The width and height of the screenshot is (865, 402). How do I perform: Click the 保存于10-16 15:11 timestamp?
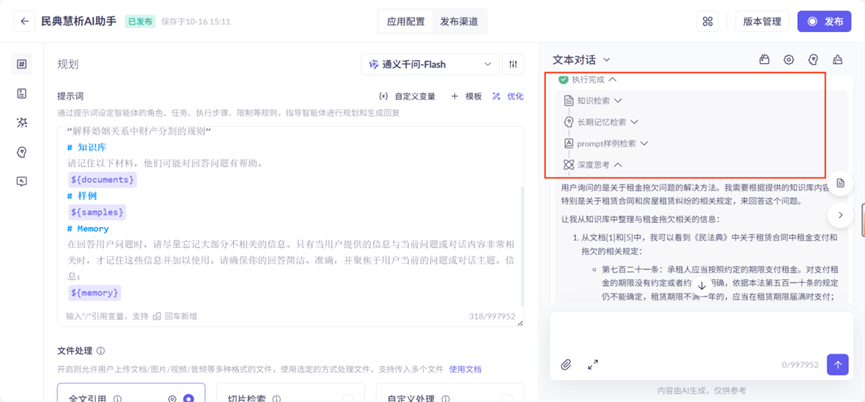click(196, 22)
